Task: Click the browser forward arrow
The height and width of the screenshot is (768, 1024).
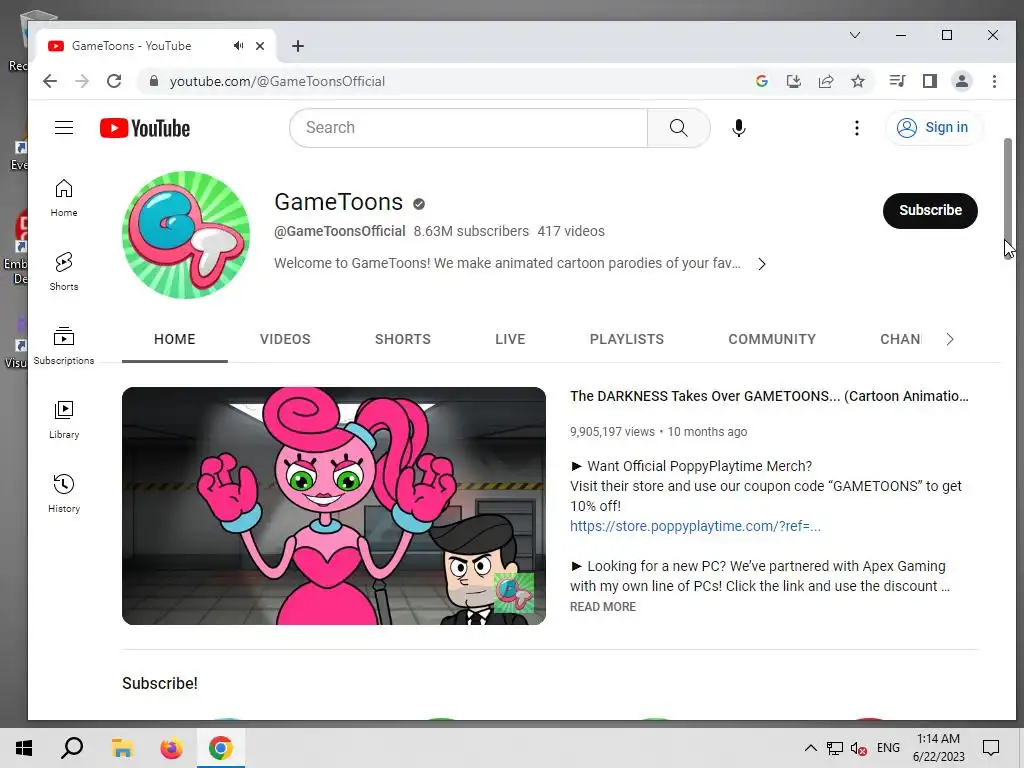Action: (x=82, y=81)
